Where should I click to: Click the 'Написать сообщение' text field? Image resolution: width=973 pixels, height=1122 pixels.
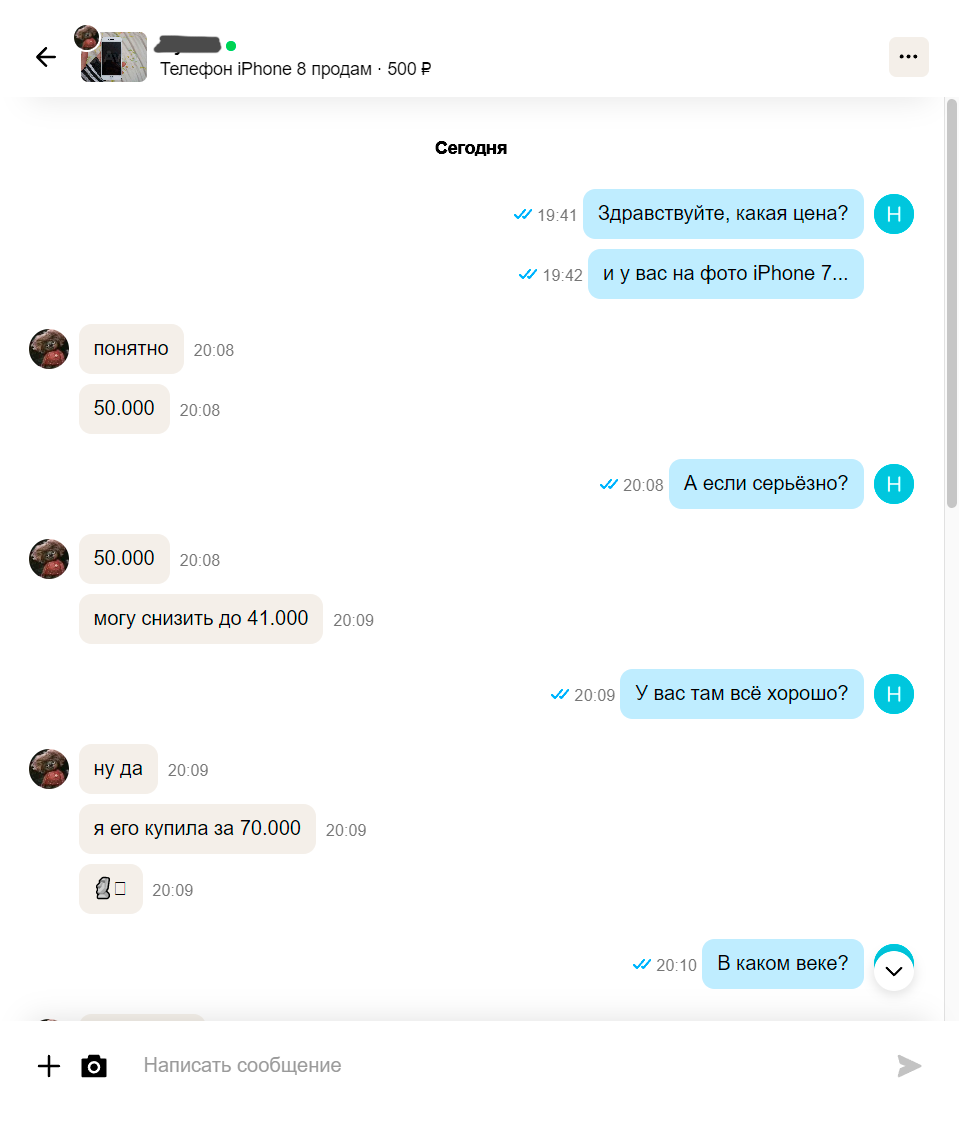501,1065
